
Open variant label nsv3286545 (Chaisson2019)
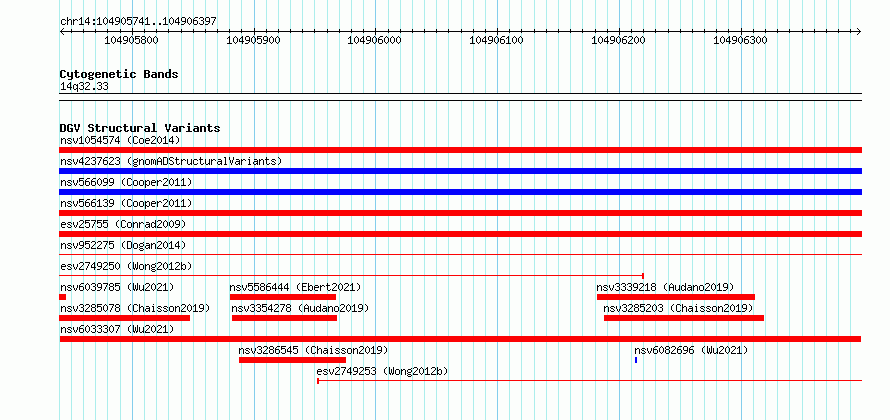coord(313,350)
